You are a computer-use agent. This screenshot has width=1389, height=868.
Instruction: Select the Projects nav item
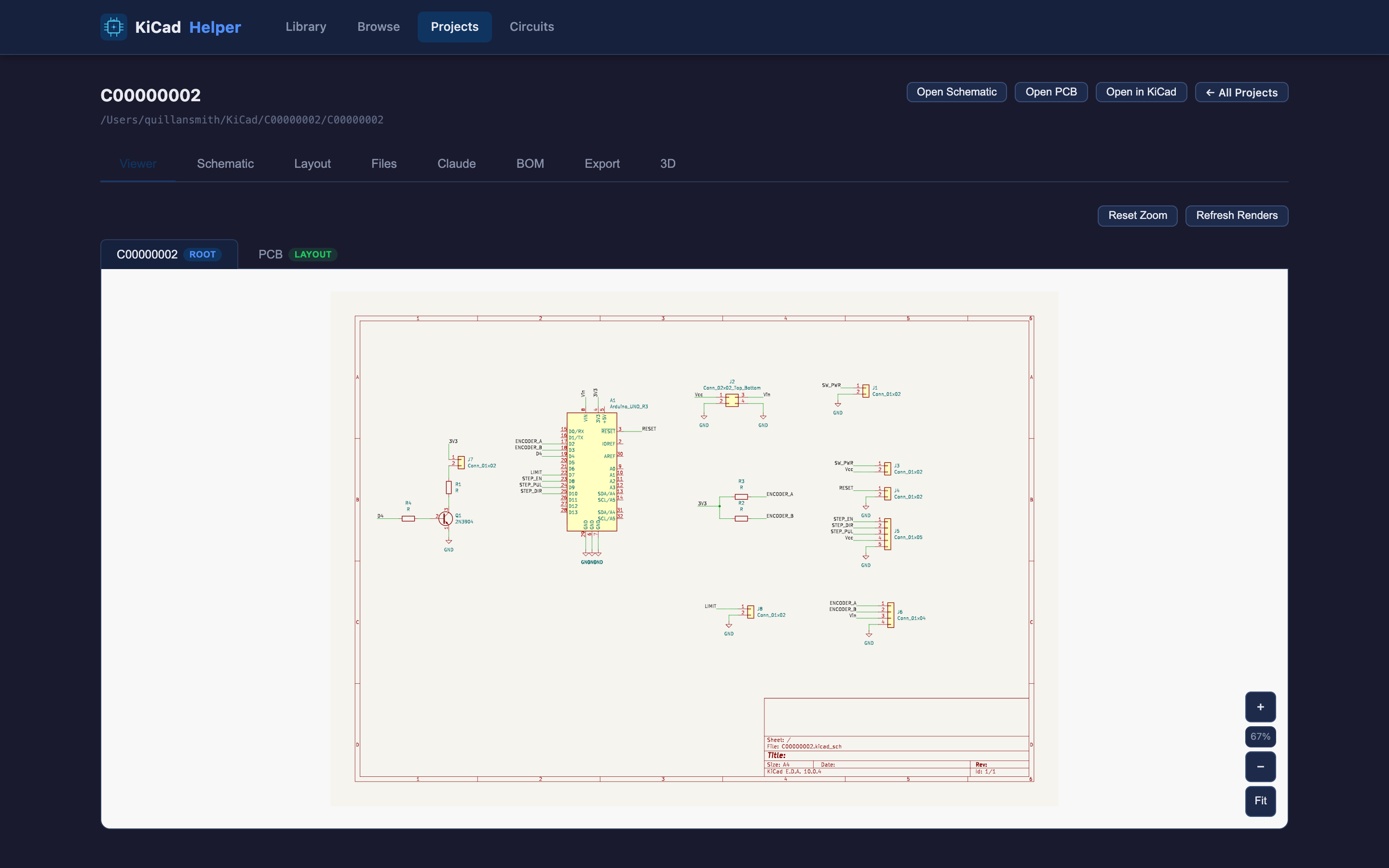[455, 27]
